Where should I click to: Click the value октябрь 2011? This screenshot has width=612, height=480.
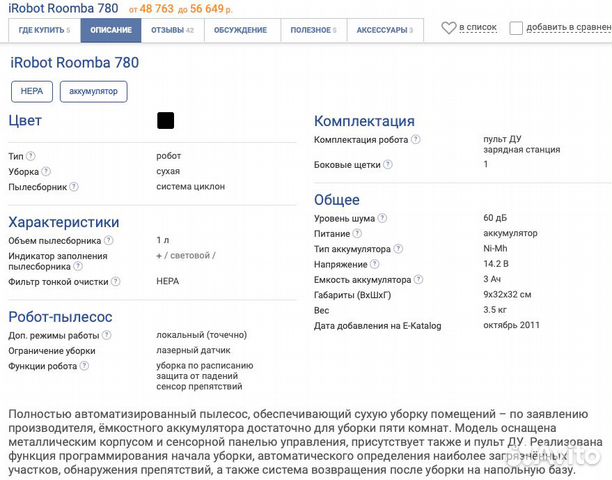(511, 325)
